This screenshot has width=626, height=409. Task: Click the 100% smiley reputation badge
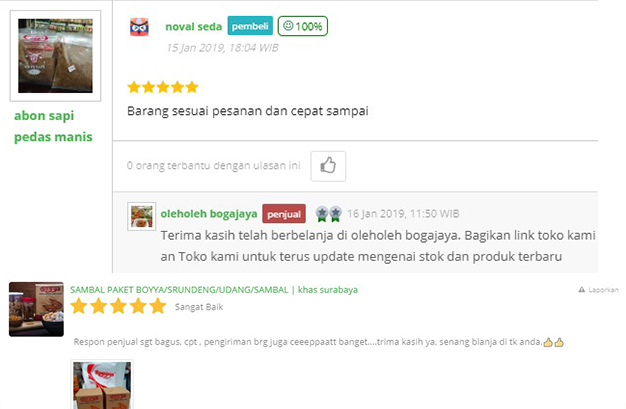point(303,26)
